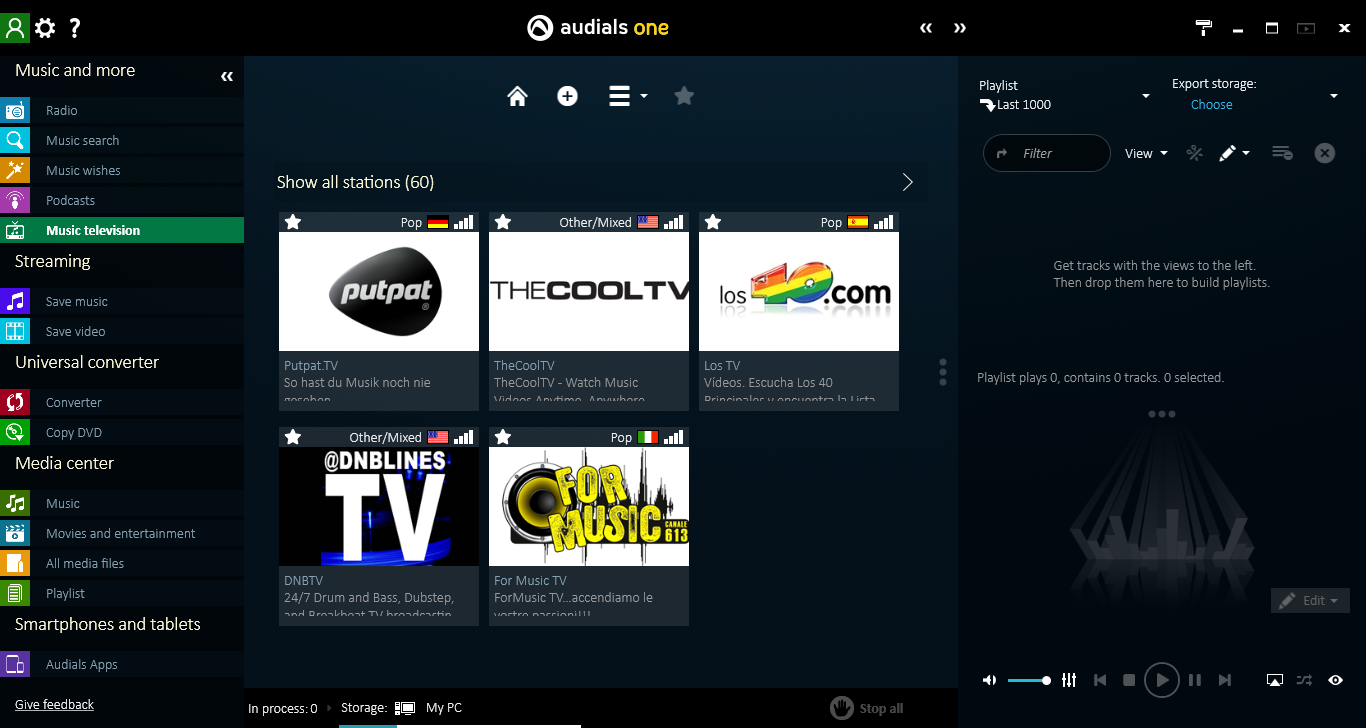Click the remove-from-playlist icon
The width and height of the screenshot is (1366, 728).
click(1282, 153)
